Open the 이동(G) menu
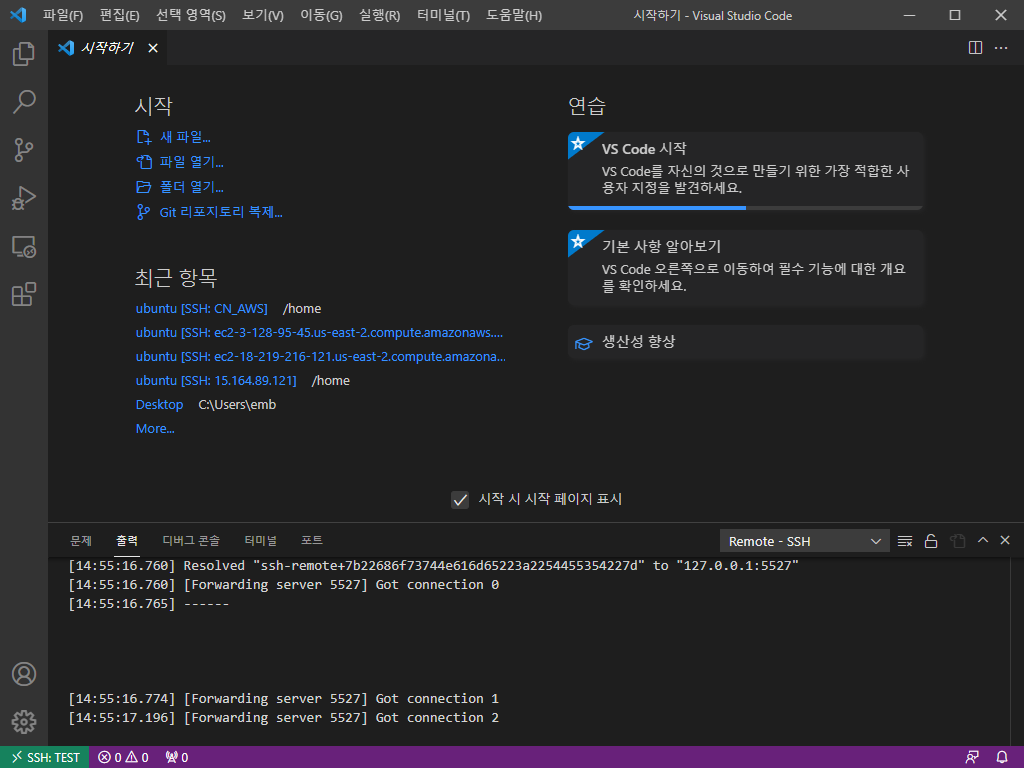Screen dimensions: 1024x768 (321, 15)
